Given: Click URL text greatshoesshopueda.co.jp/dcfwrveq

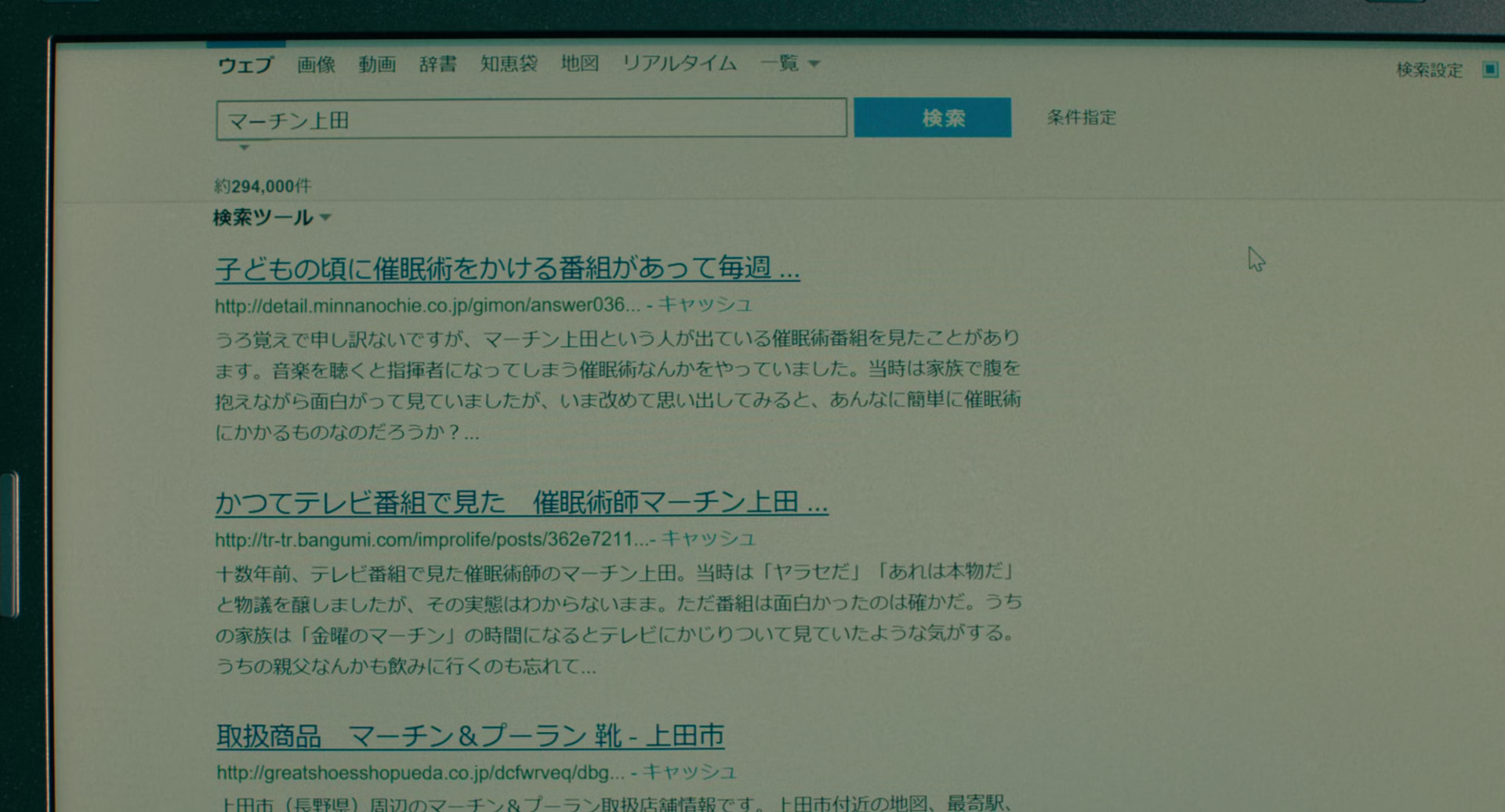Looking at the screenshot, I should tap(421, 773).
